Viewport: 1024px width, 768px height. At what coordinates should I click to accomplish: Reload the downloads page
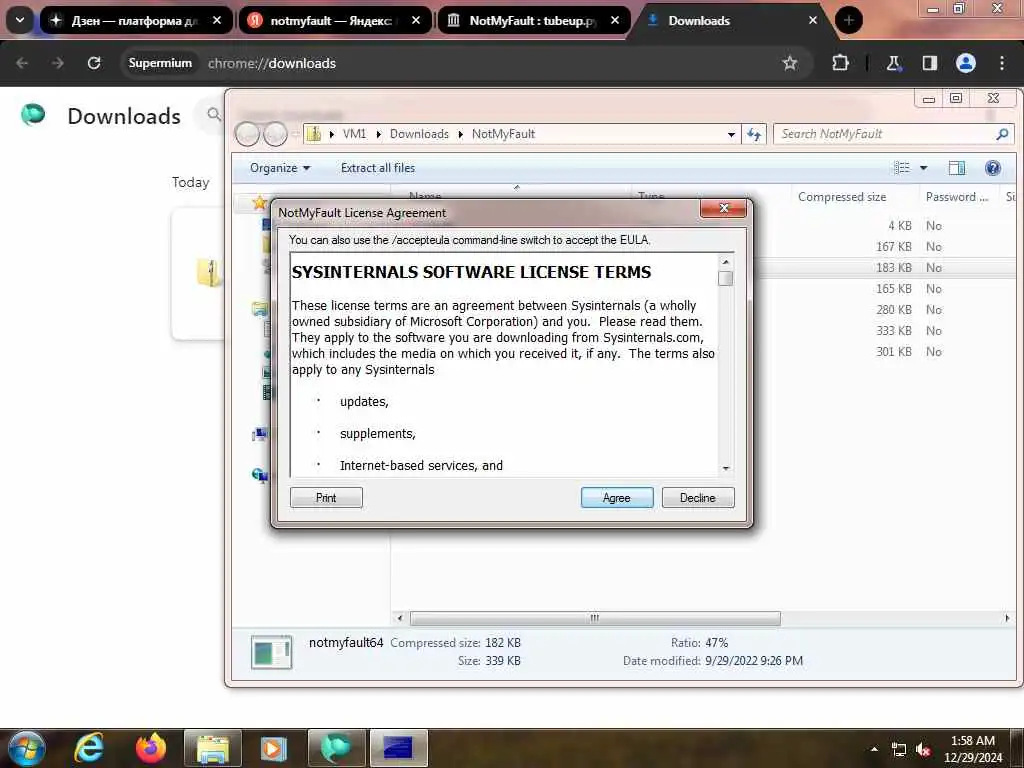94,63
